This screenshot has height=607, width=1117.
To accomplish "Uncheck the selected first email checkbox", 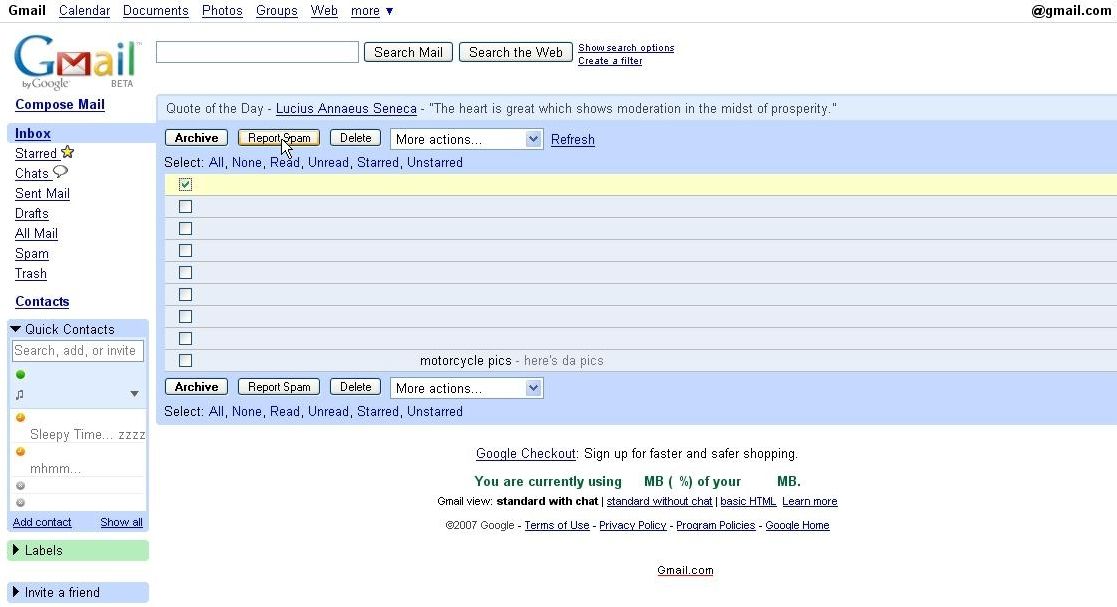I will tap(185, 184).
